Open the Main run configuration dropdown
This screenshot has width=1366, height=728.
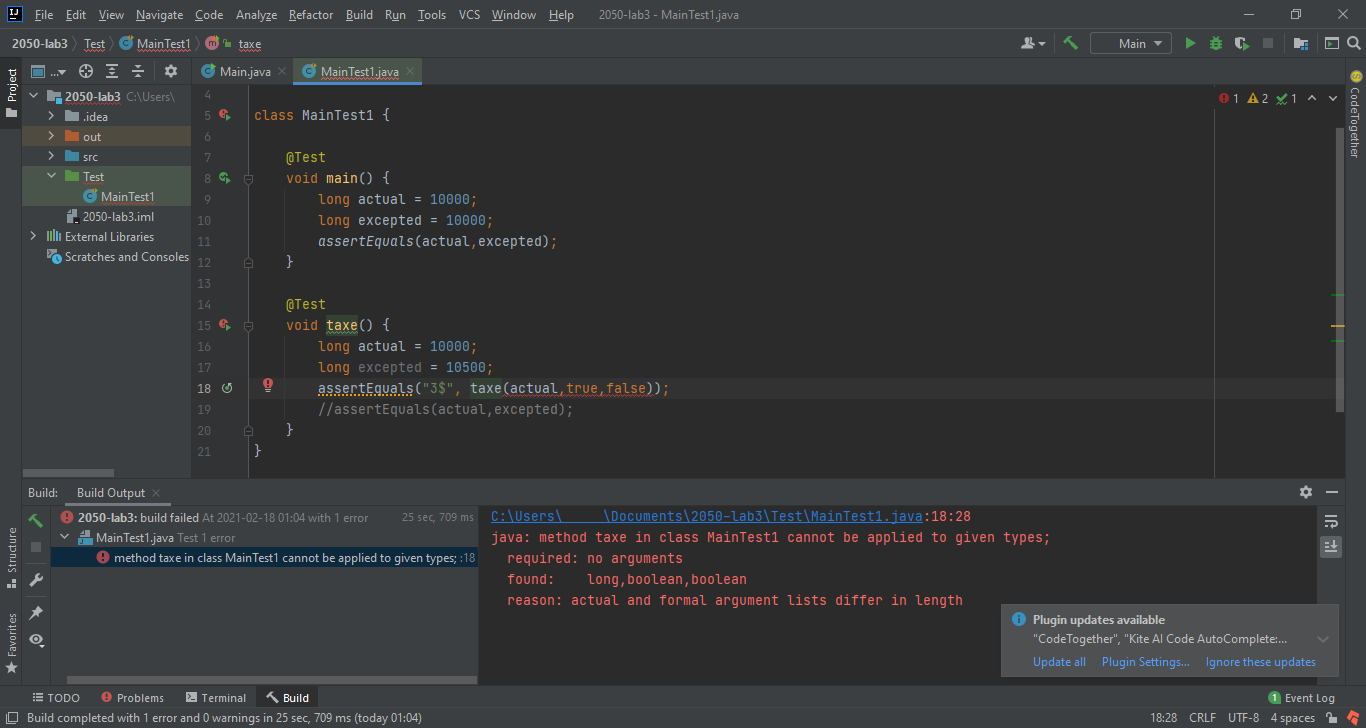tap(1130, 43)
